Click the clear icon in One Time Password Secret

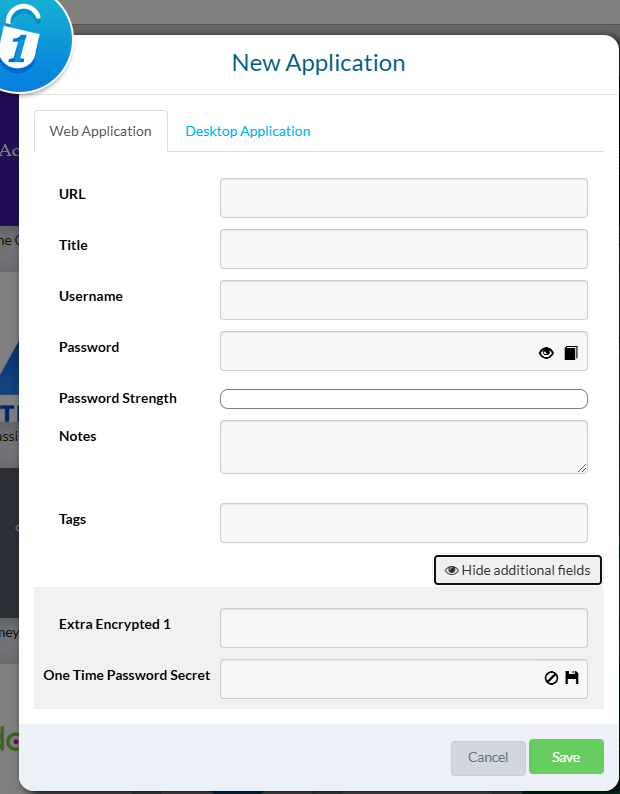(x=551, y=678)
